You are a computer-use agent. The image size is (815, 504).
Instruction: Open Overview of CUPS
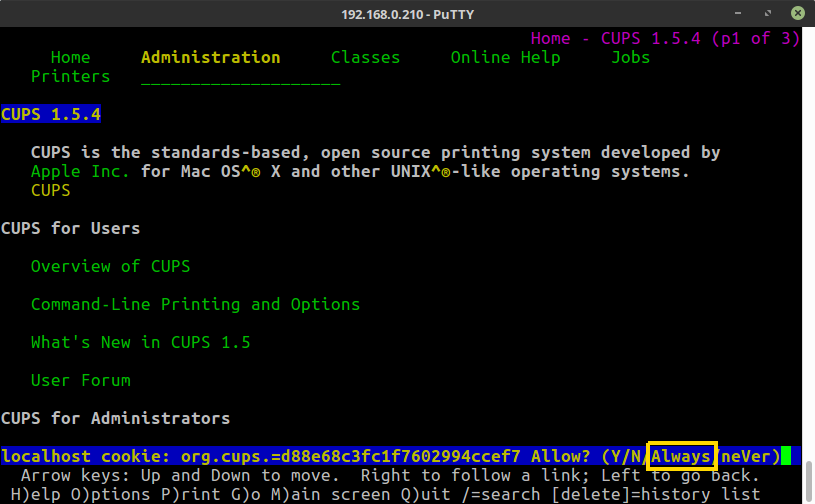(110, 266)
